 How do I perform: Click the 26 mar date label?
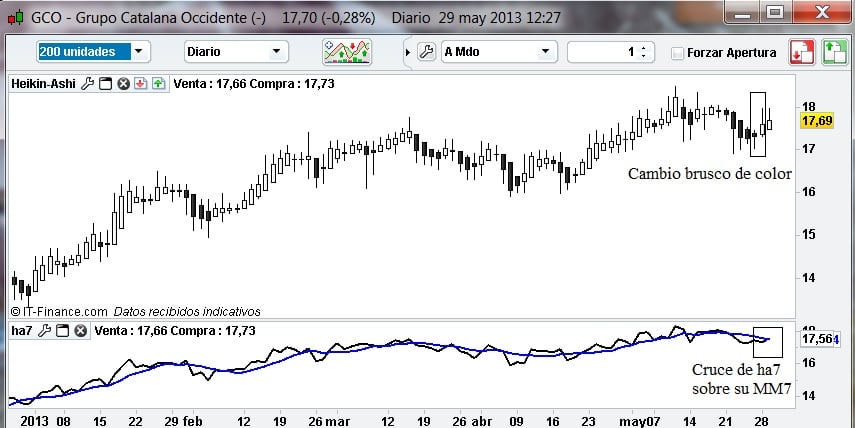coord(327,421)
